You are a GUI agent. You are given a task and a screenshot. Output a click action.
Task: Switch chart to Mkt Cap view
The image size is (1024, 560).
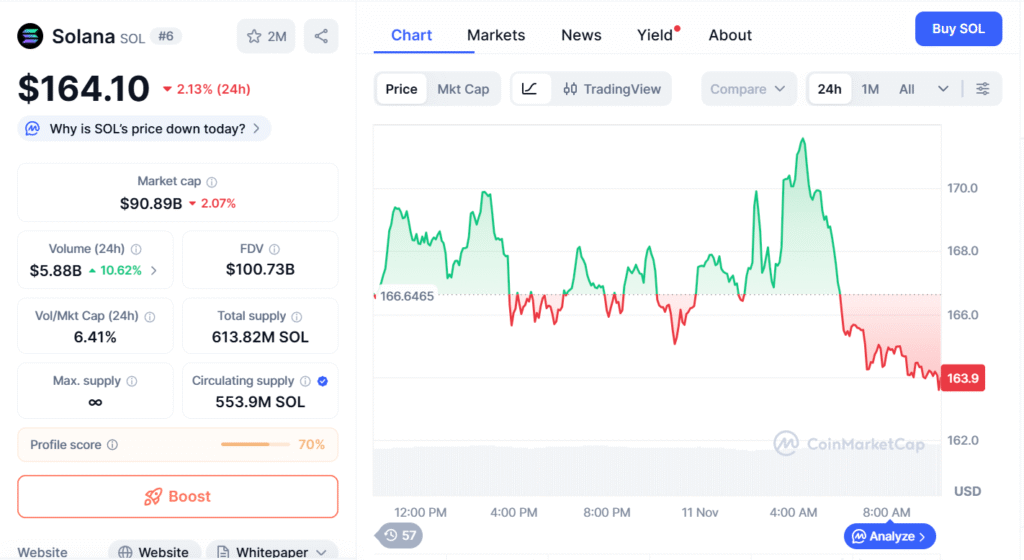click(463, 89)
